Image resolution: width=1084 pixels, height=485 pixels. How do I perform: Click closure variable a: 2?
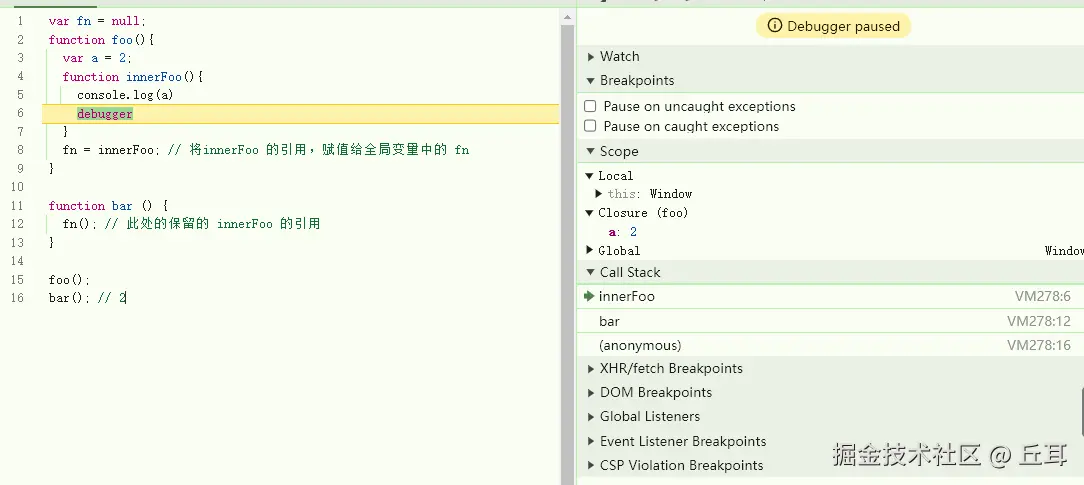pyautogui.click(x=623, y=232)
